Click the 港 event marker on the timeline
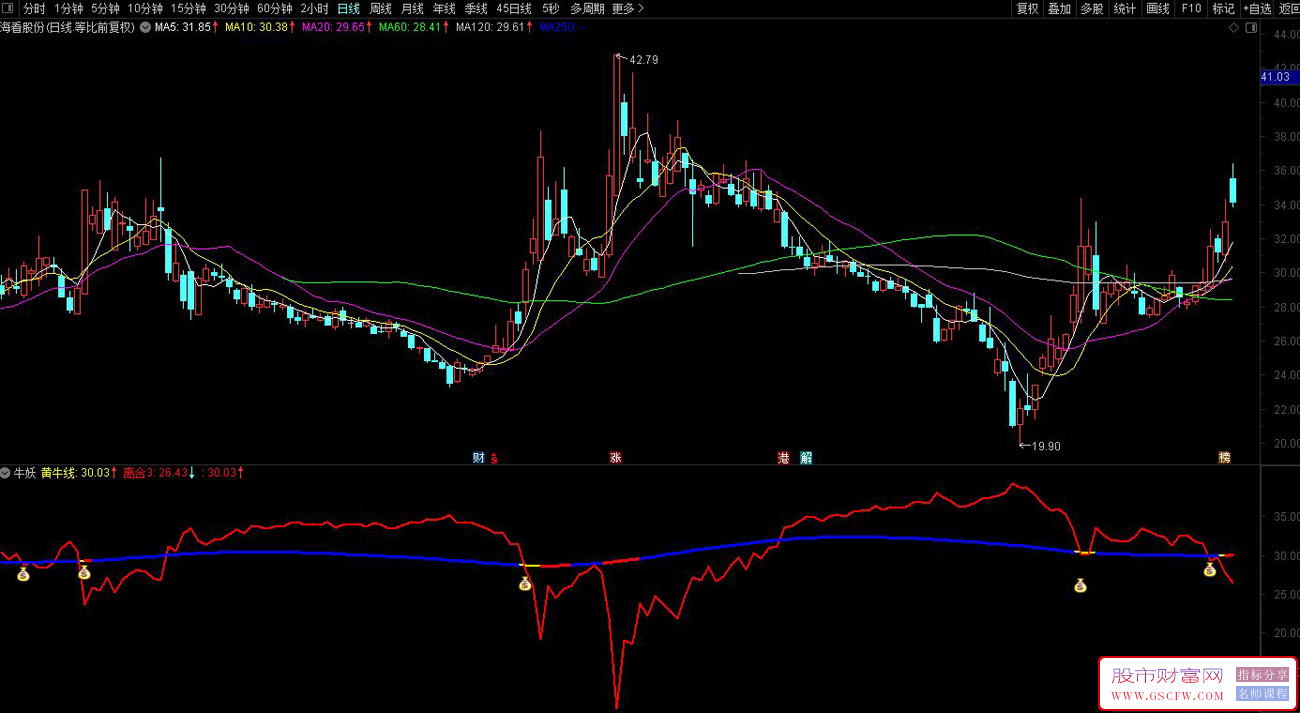This screenshot has height=713, width=1300. pos(784,458)
